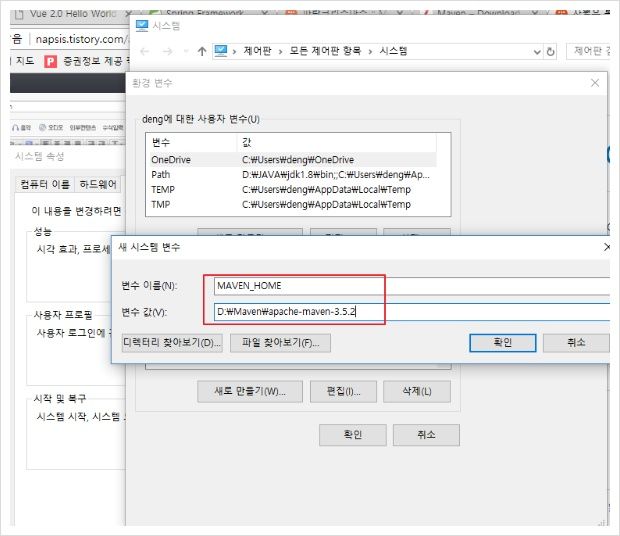This screenshot has width=620, height=536.
Task: Cancel new system variable dialog with 취소
Action: pyautogui.click(x=576, y=343)
